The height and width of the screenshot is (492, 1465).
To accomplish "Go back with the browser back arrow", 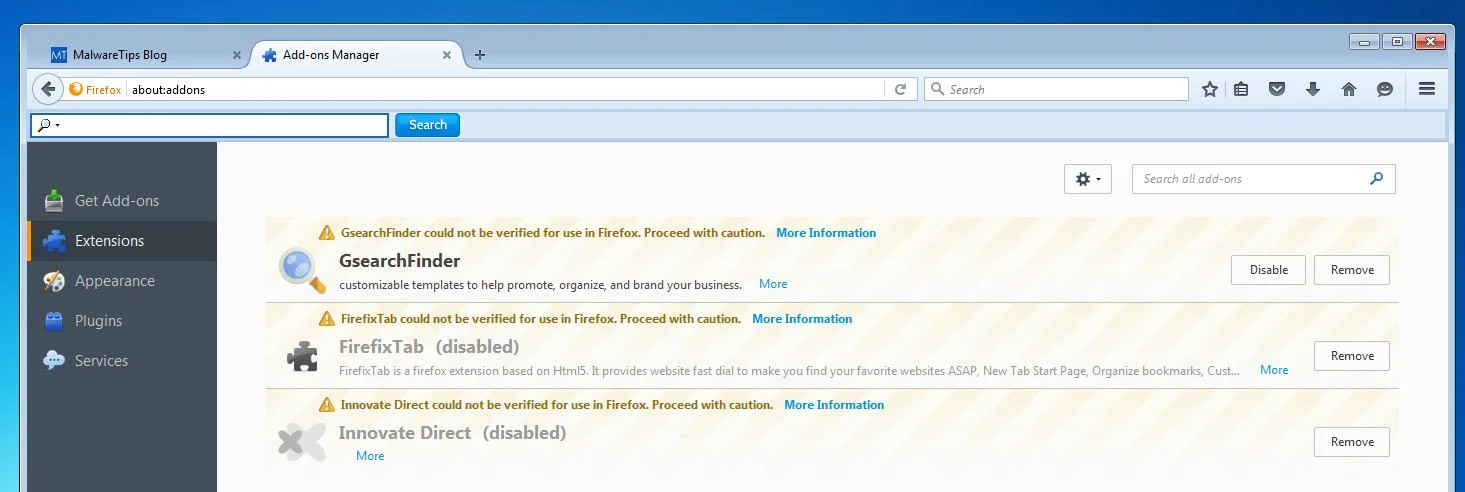I will point(47,89).
